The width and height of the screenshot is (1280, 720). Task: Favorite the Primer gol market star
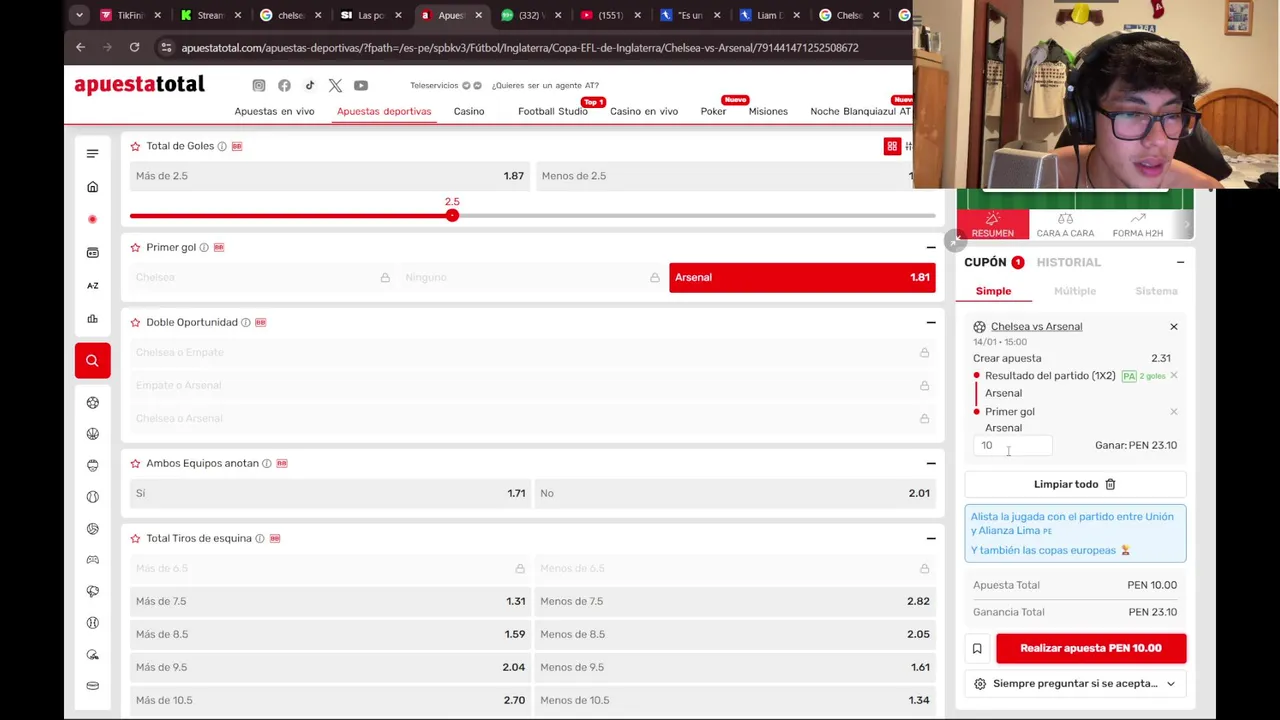[x=135, y=247]
